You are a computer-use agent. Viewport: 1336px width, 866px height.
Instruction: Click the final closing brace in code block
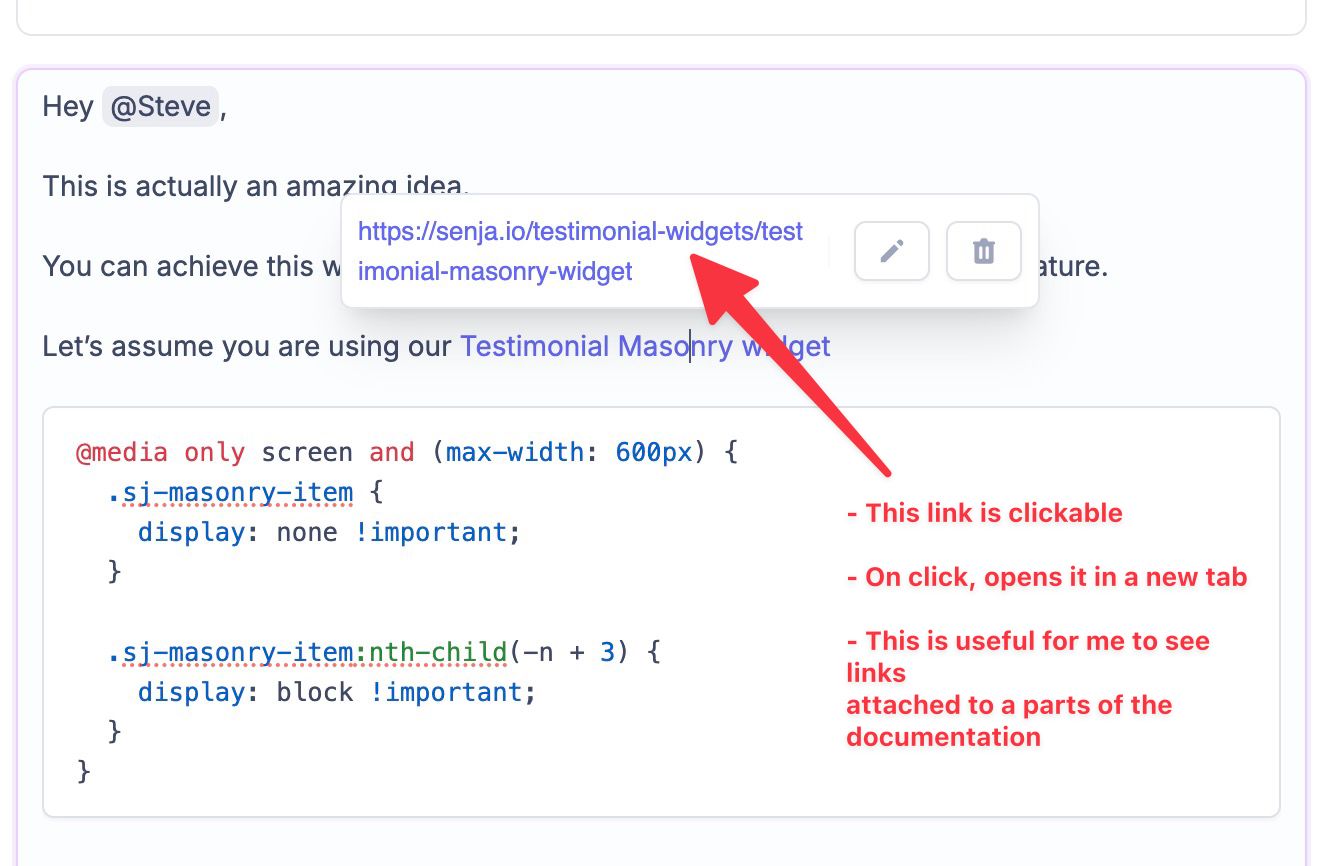tap(84, 772)
